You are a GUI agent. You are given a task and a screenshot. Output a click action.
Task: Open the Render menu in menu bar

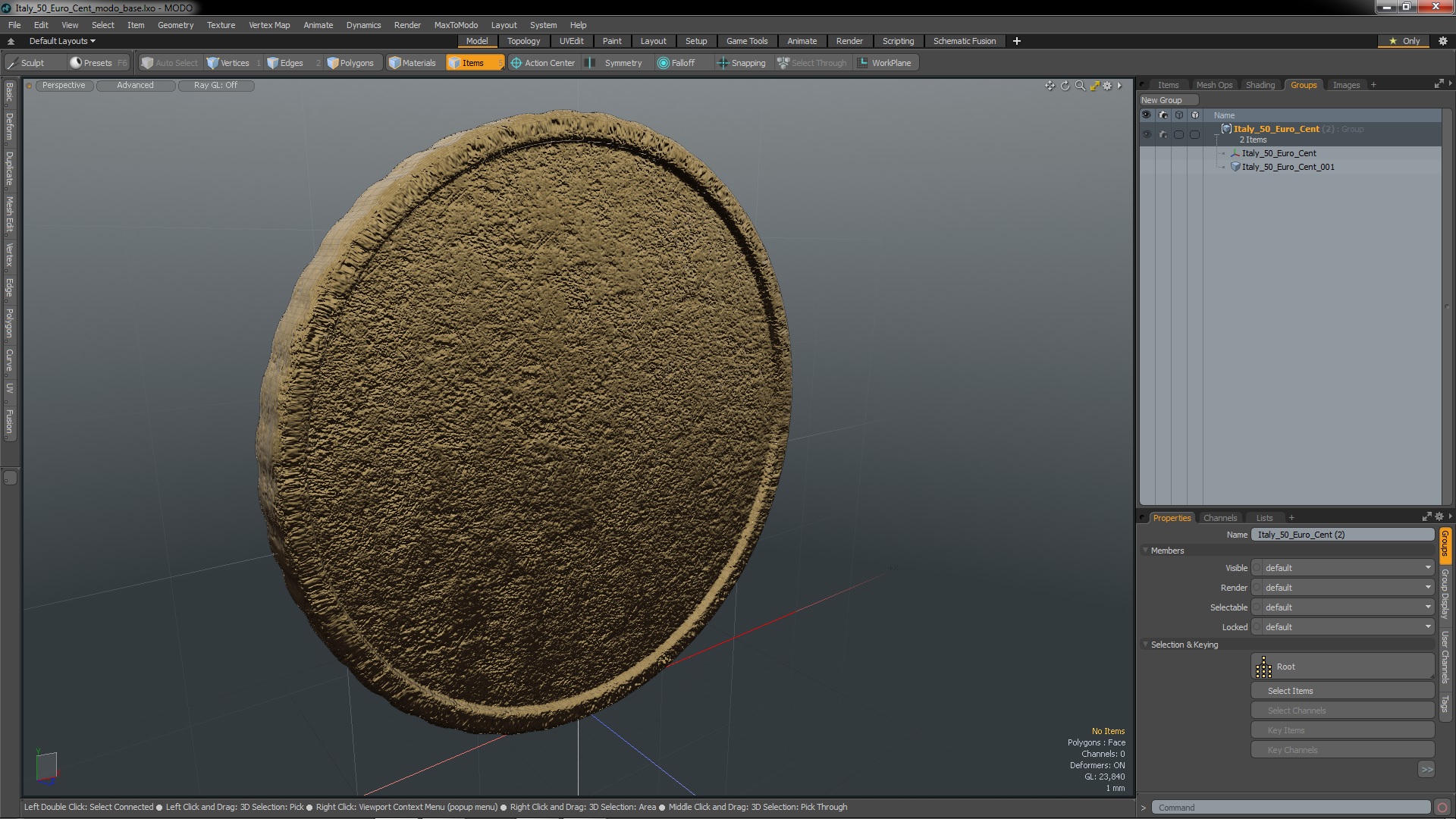tap(407, 25)
